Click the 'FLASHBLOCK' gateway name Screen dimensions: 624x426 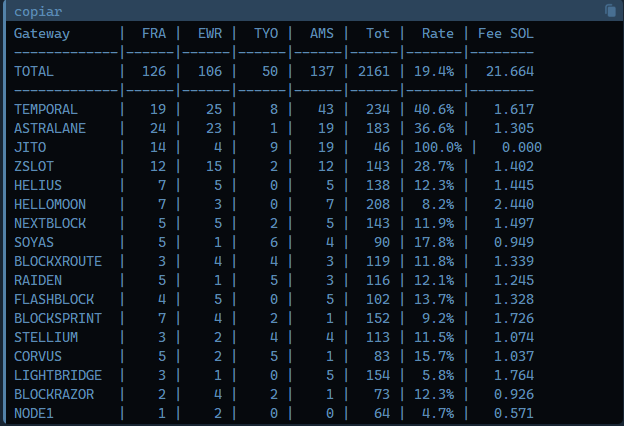pyautogui.click(x=54, y=299)
